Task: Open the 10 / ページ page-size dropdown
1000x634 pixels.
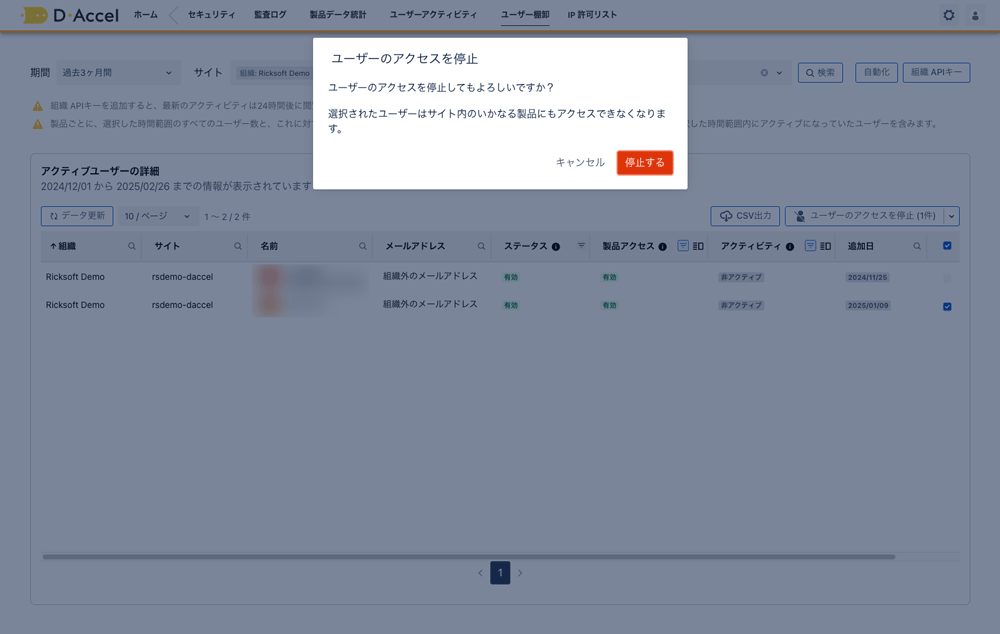Action: 158,216
